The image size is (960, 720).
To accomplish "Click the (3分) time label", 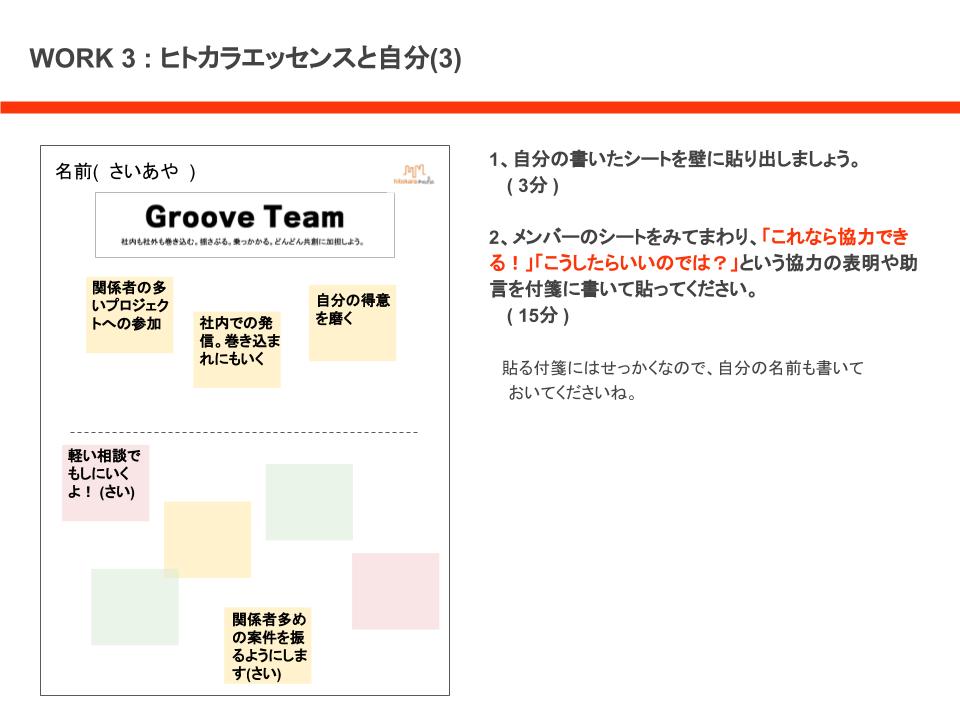I will (533, 185).
